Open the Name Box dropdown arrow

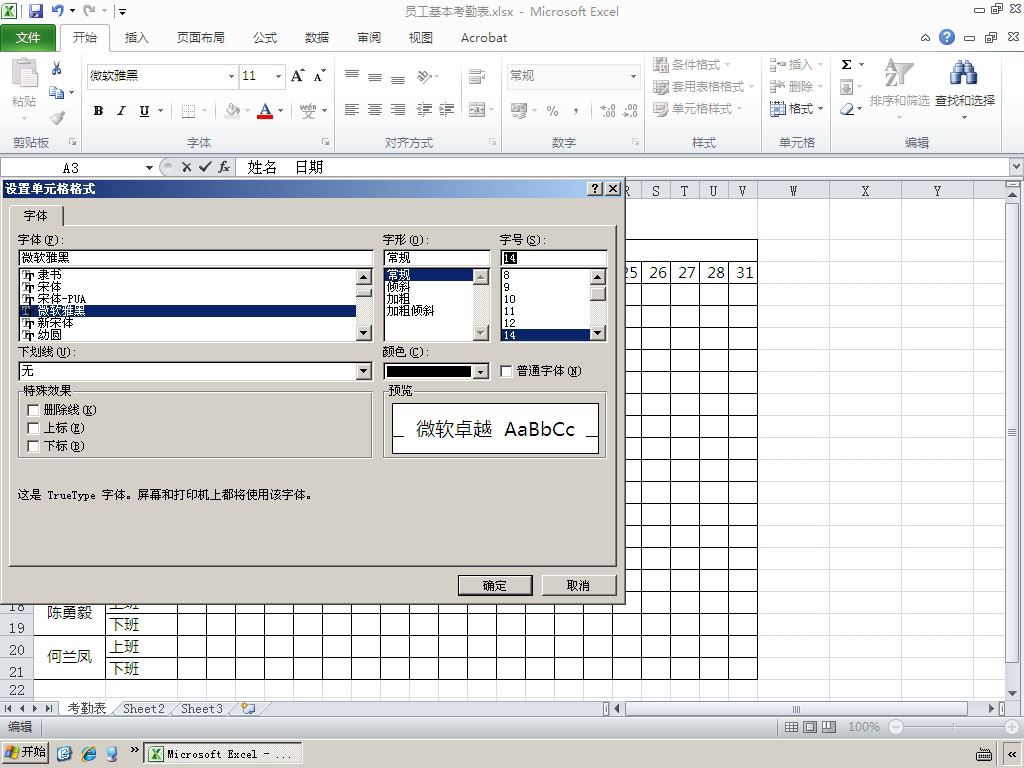pos(149,168)
